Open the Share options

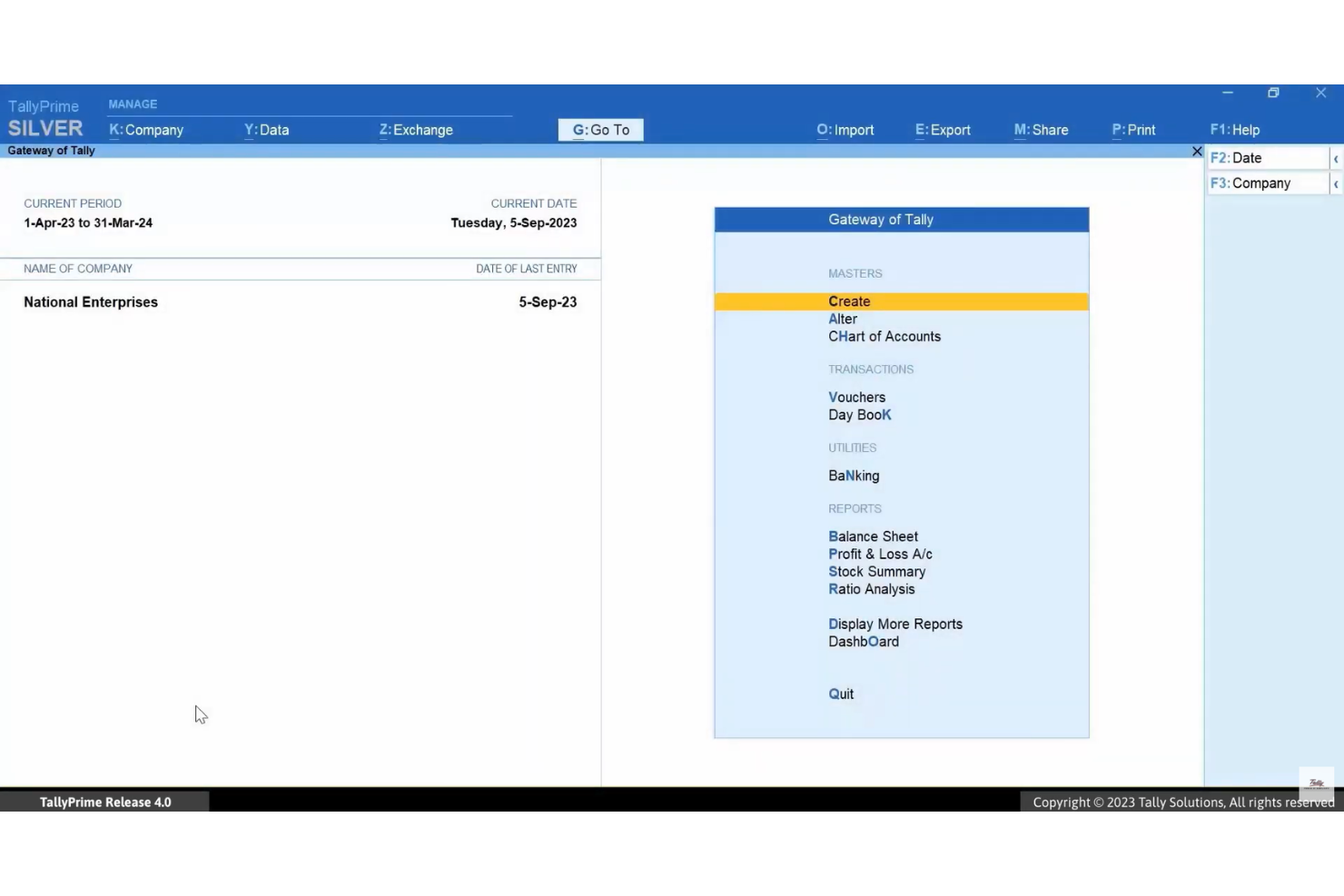[1041, 130]
